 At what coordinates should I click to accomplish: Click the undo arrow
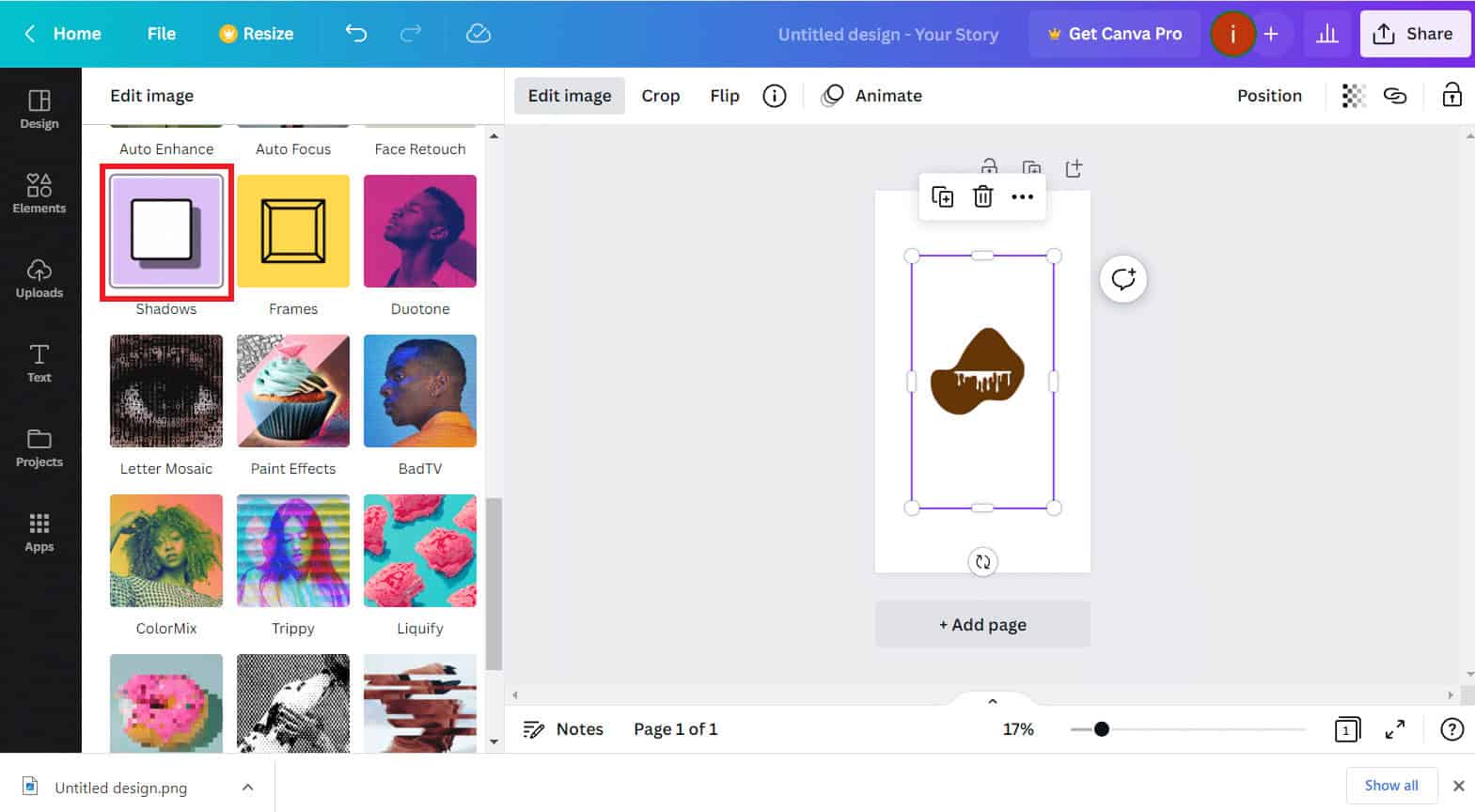(x=356, y=34)
